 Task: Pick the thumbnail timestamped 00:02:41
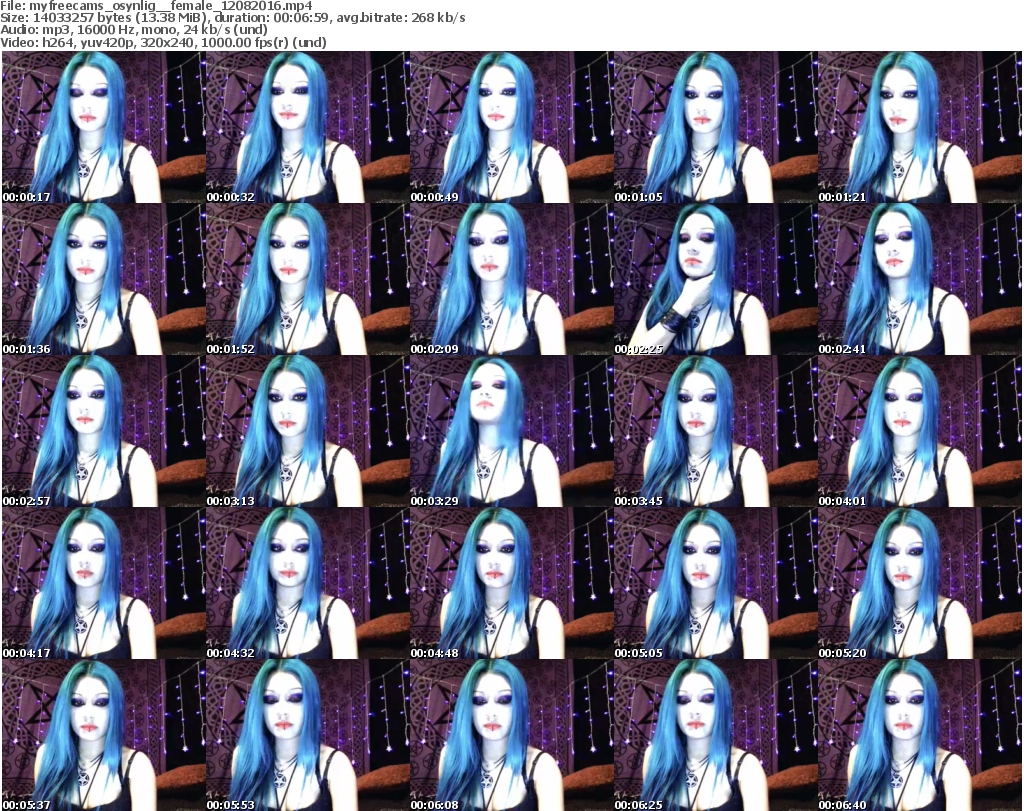pos(919,279)
